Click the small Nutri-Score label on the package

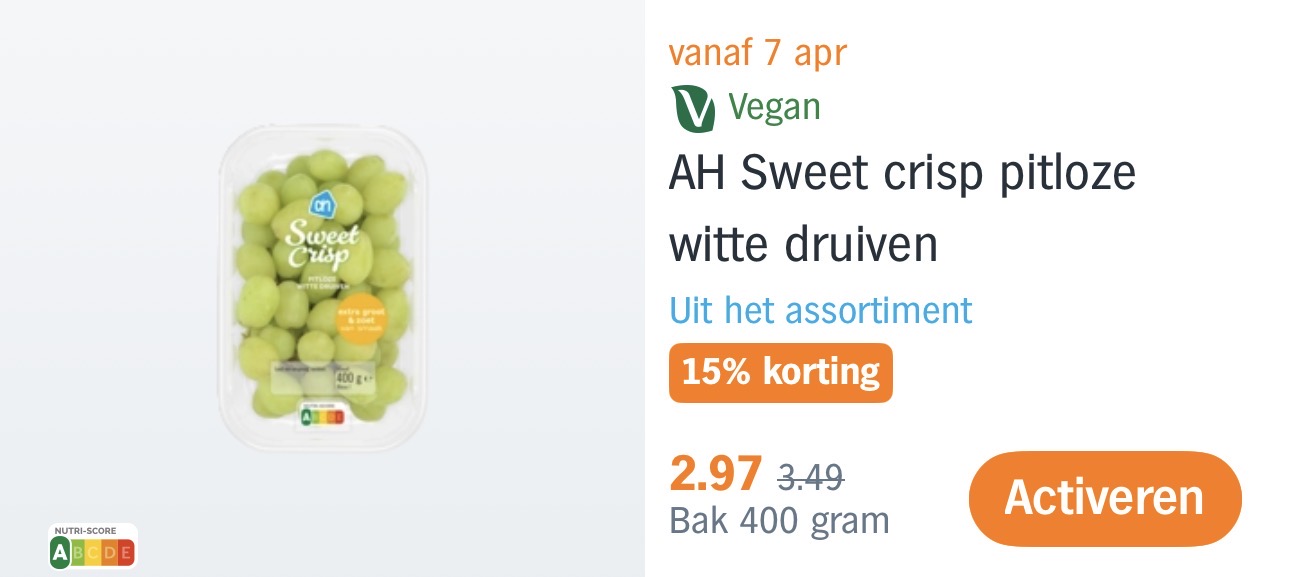point(321,417)
